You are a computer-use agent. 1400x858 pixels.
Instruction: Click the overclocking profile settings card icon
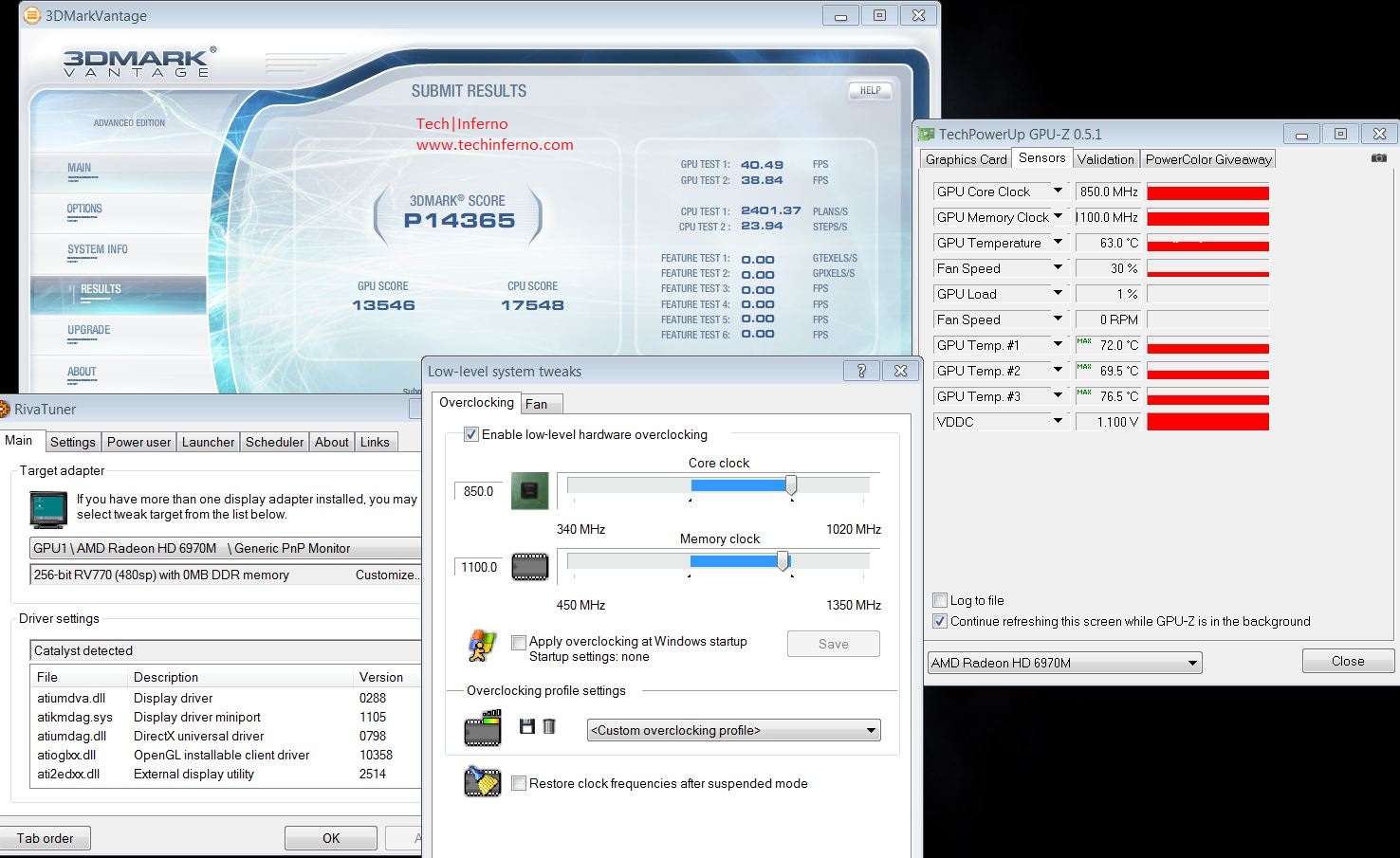pos(483,728)
